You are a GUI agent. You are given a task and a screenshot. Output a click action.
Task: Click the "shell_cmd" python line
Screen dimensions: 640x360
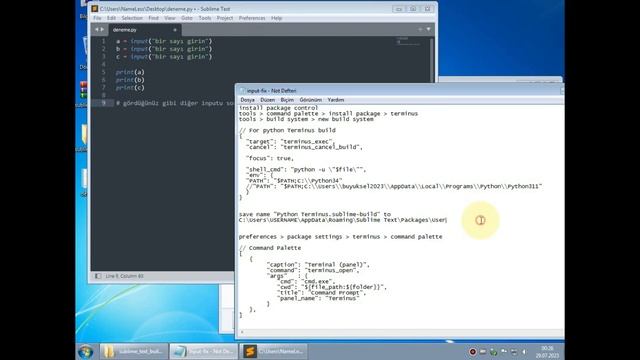[x=306, y=169]
